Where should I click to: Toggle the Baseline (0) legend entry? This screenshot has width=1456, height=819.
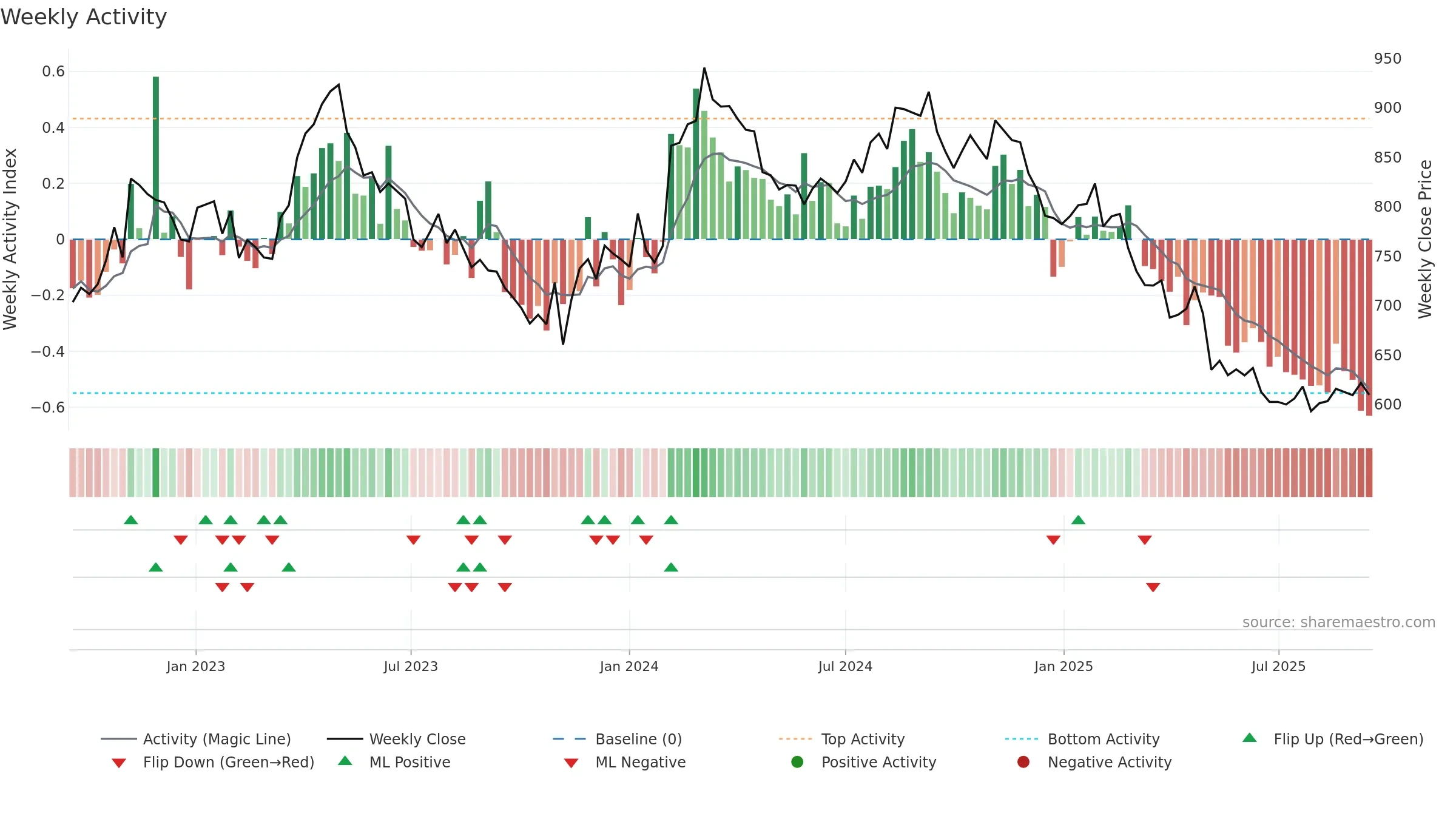pyautogui.click(x=618, y=739)
